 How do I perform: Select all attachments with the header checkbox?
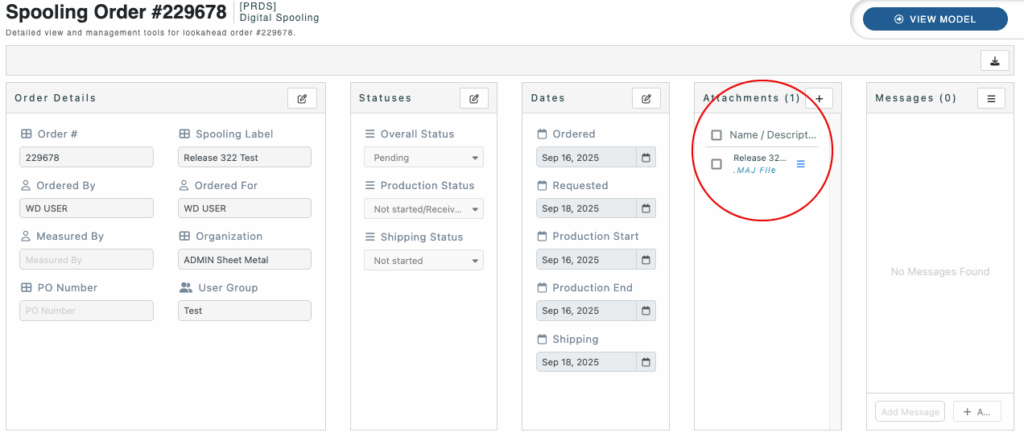pyautogui.click(x=716, y=135)
